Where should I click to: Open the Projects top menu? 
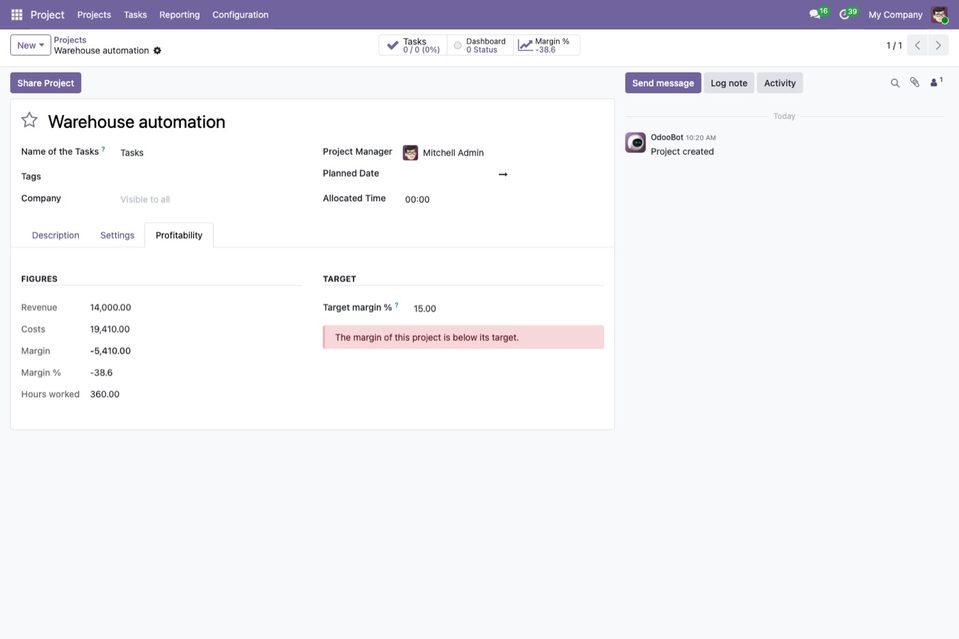[94, 15]
